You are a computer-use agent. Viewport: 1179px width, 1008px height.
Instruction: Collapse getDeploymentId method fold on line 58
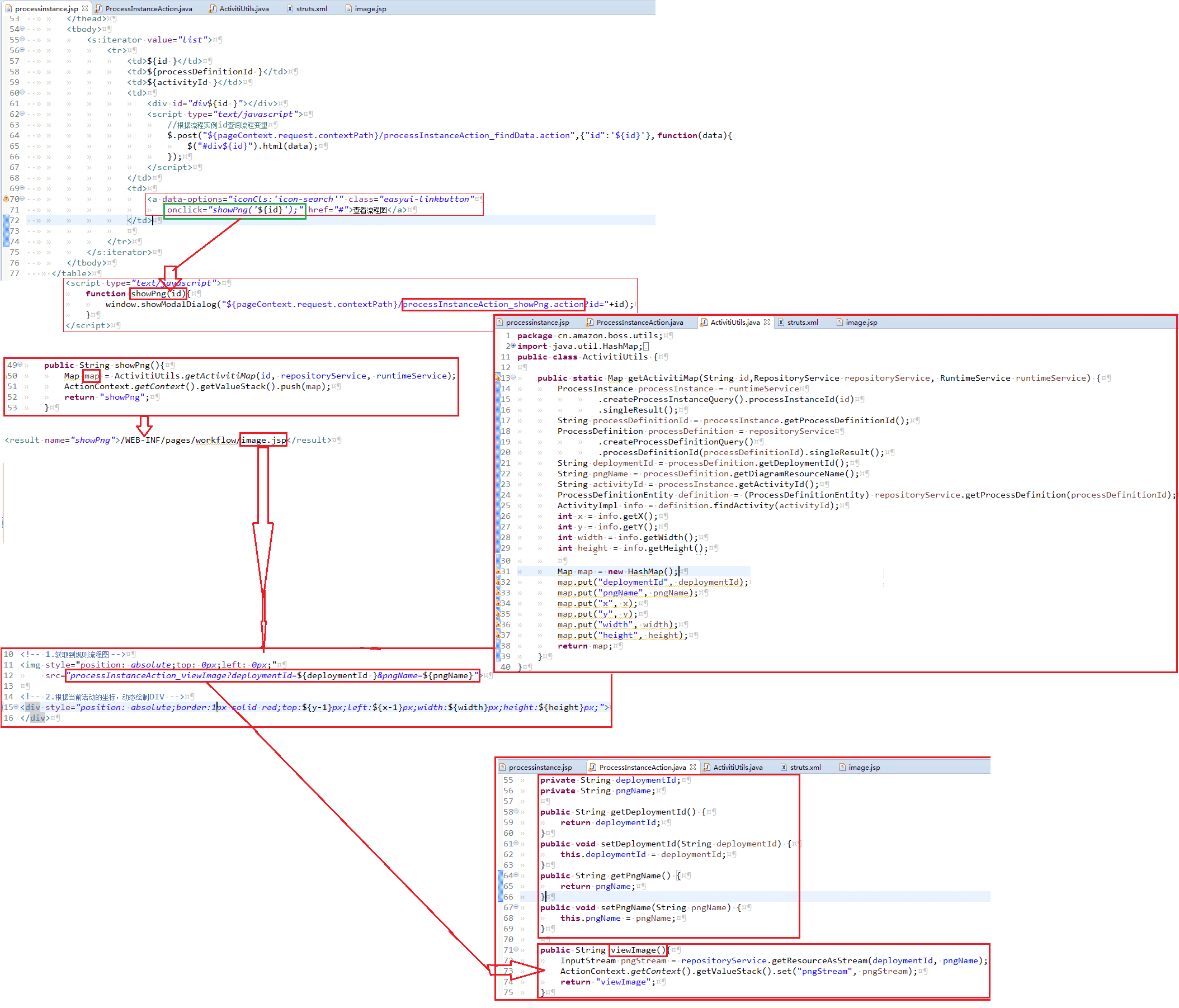[x=516, y=811]
